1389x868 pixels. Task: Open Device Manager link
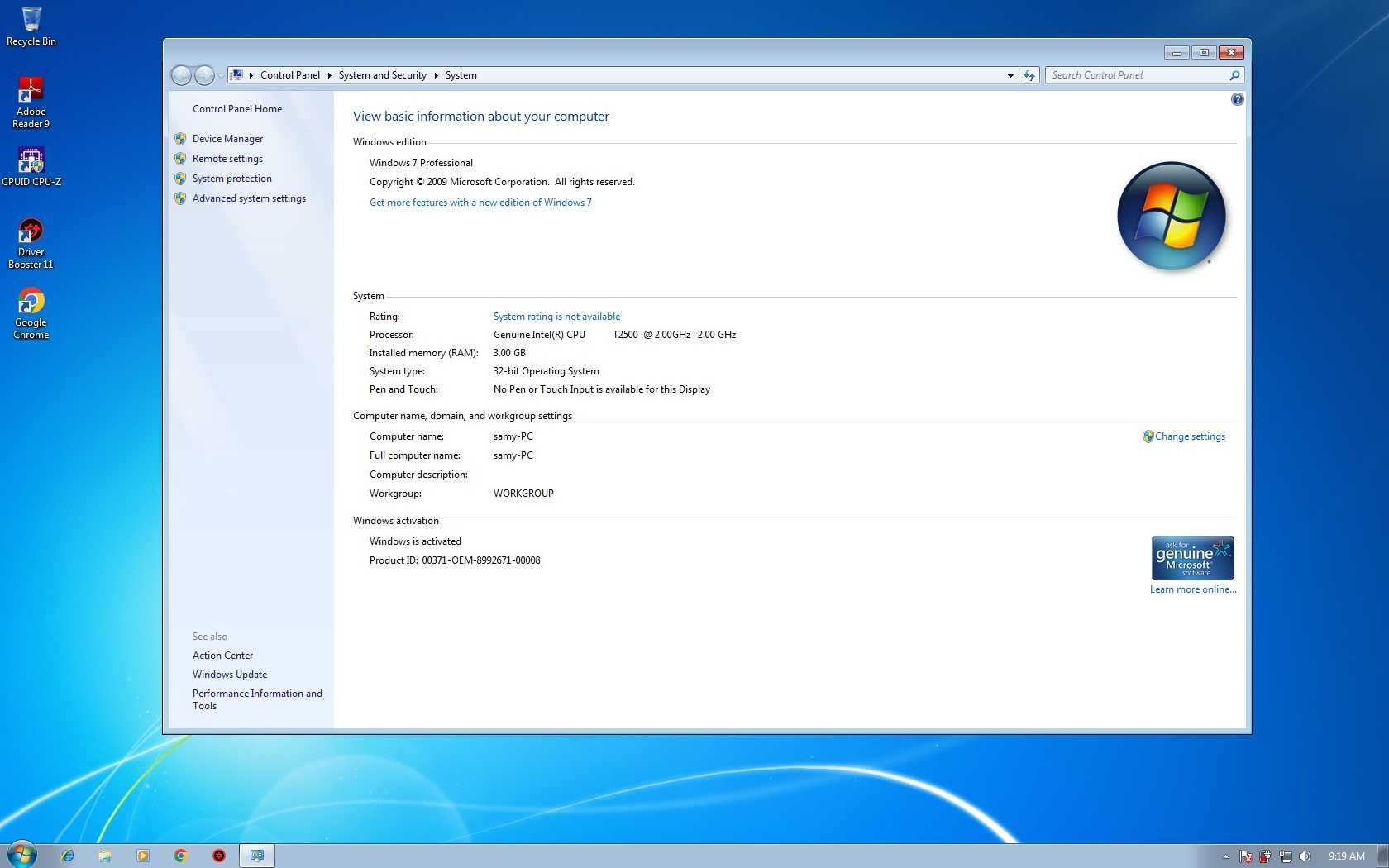point(227,139)
